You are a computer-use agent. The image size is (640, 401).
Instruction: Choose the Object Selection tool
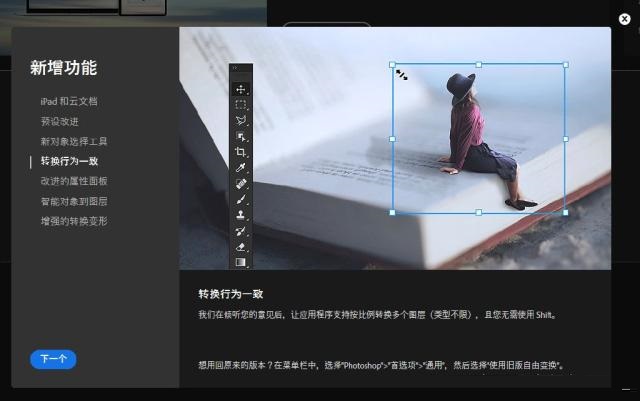pos(241,136)
